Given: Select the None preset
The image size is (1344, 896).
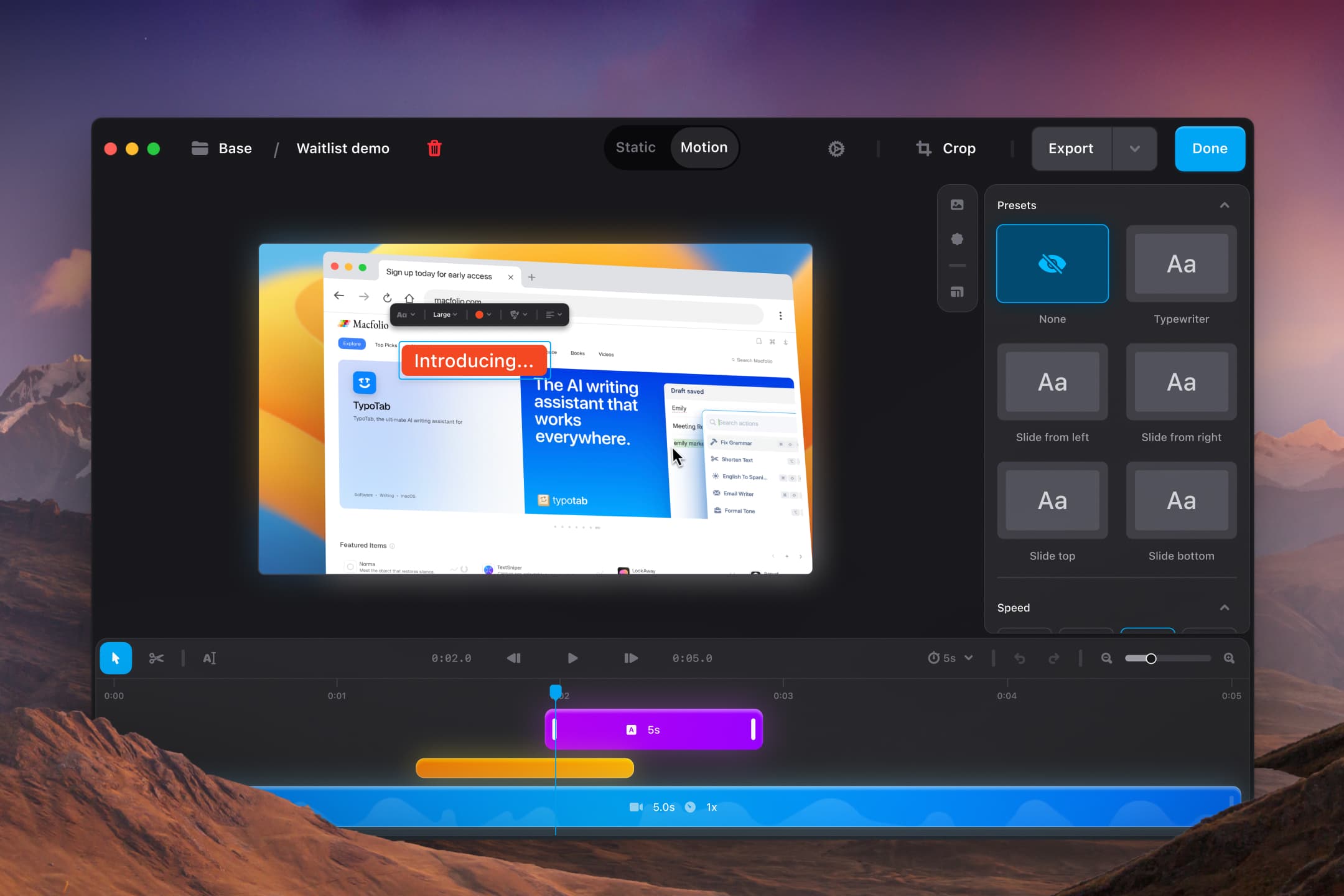Looking at the screenshot, I should (1052, 264).
